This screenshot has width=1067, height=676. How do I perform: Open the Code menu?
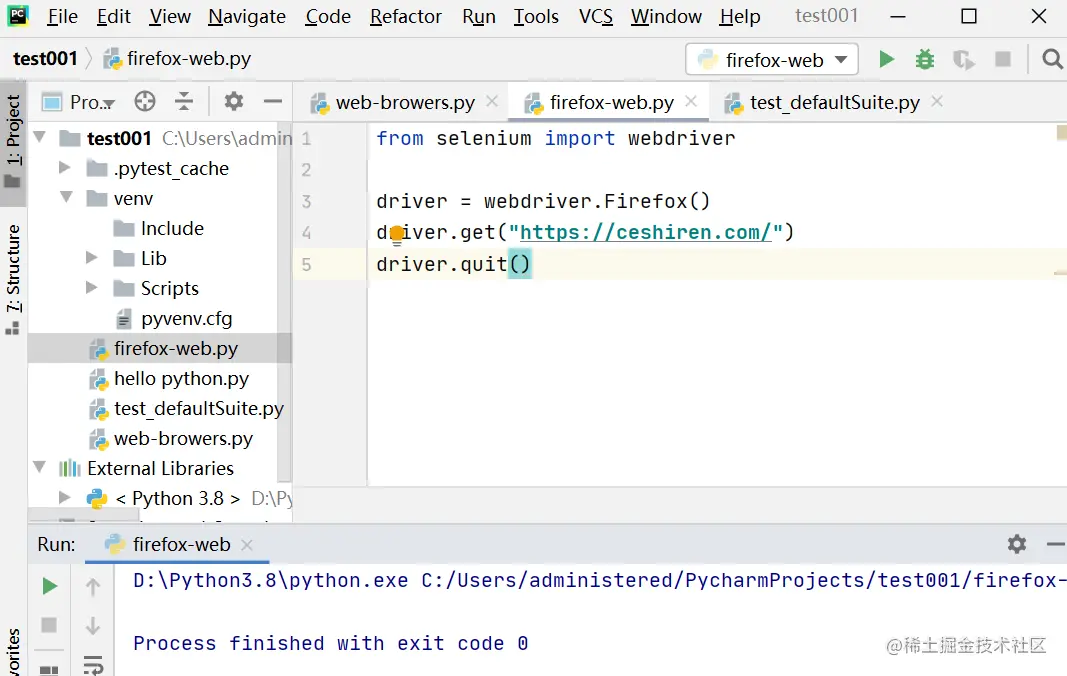click(328, 16)
